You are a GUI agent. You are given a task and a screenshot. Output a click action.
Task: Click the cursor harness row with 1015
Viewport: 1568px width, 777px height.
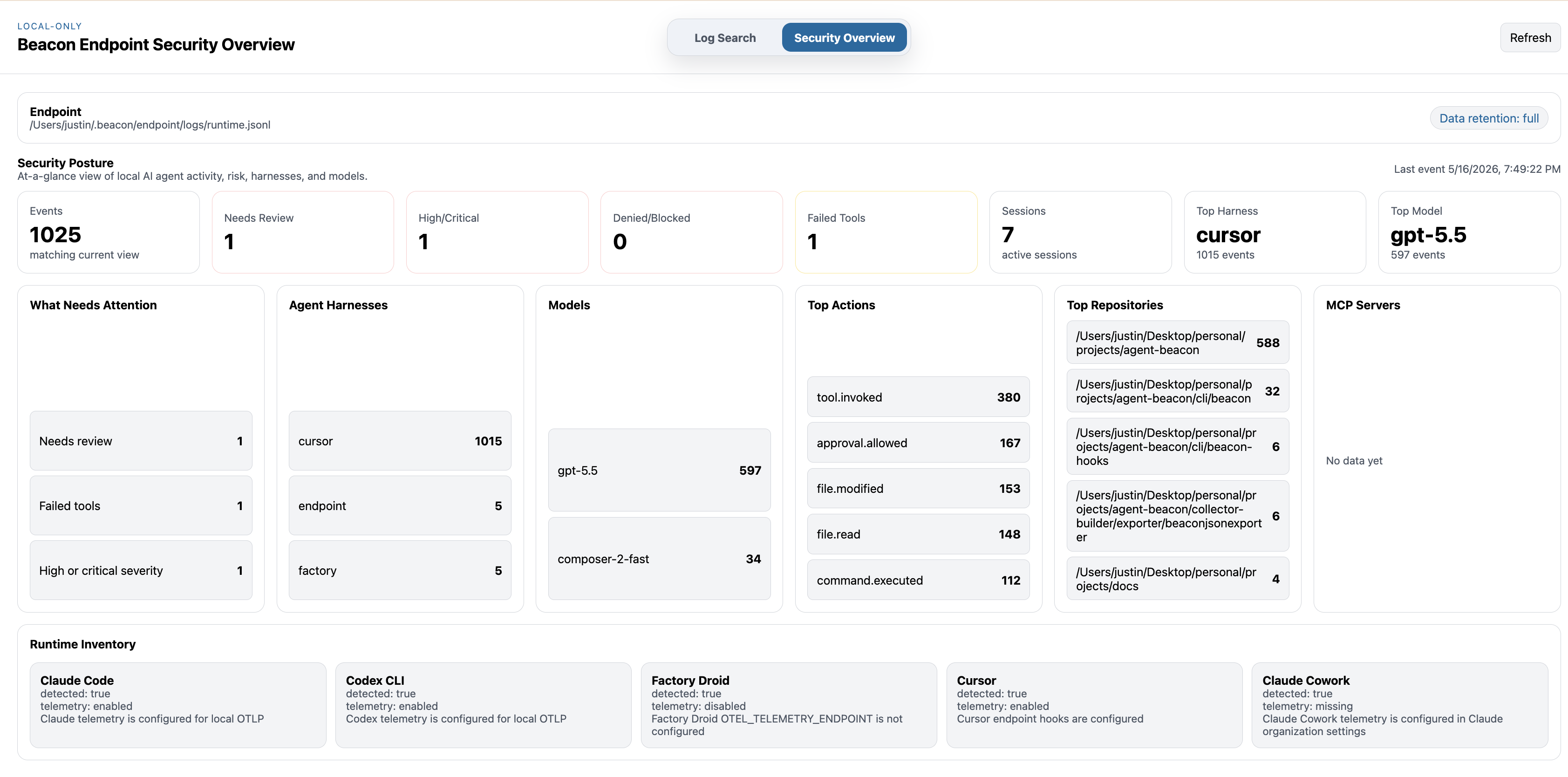coord(400,441)
